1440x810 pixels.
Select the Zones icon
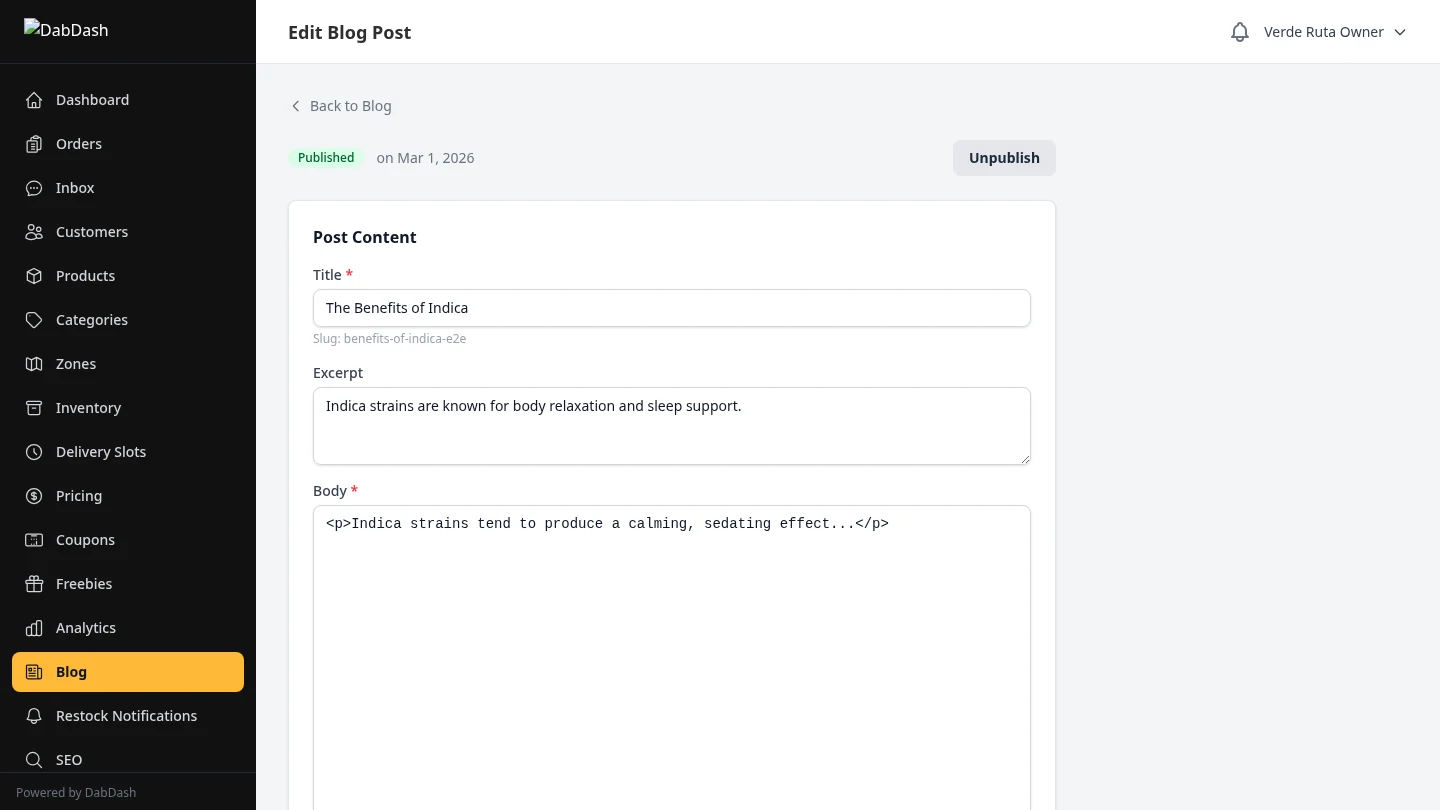pos(34,364)
